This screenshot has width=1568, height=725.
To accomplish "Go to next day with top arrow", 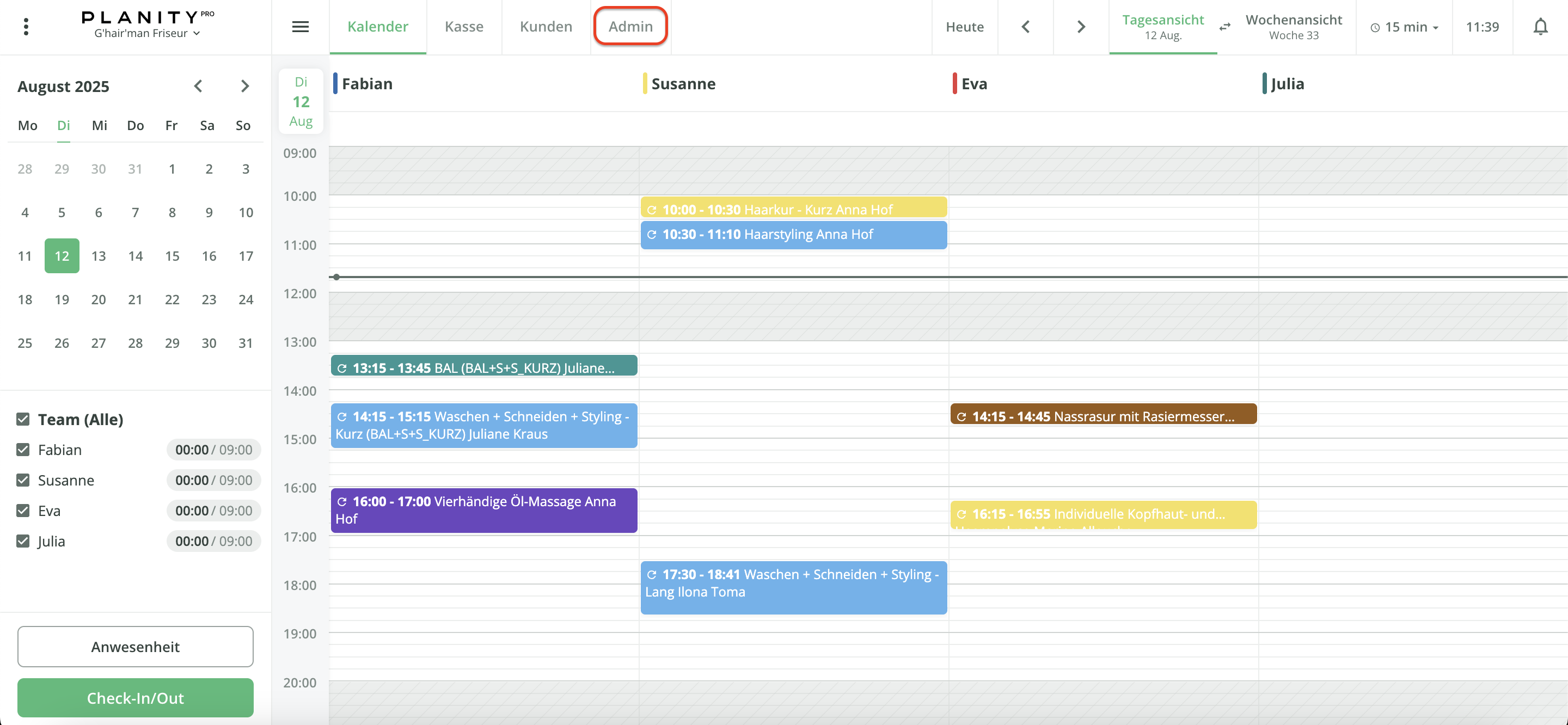I will 1081,27.
